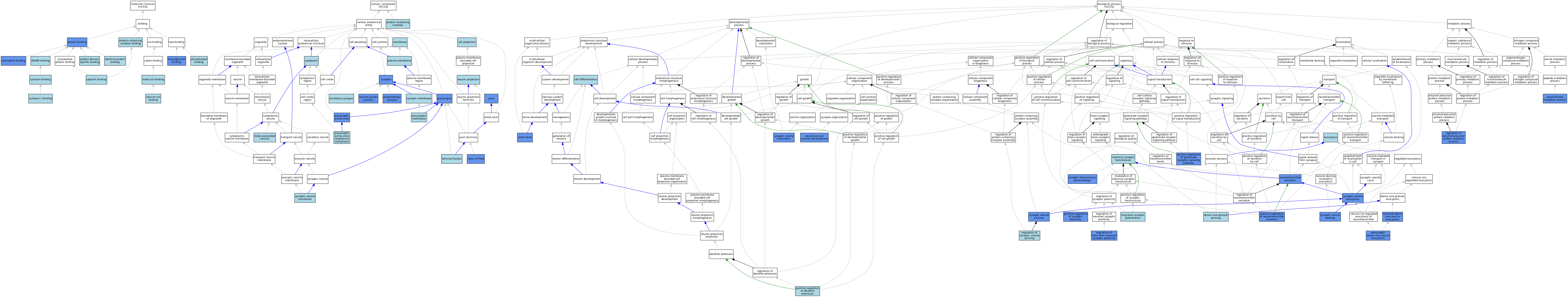Image resolution: width=1568 pixels, height=297 pixels.
Task: Click the 'chemical synaptic transmission' node
Action: pos(1123,159)
